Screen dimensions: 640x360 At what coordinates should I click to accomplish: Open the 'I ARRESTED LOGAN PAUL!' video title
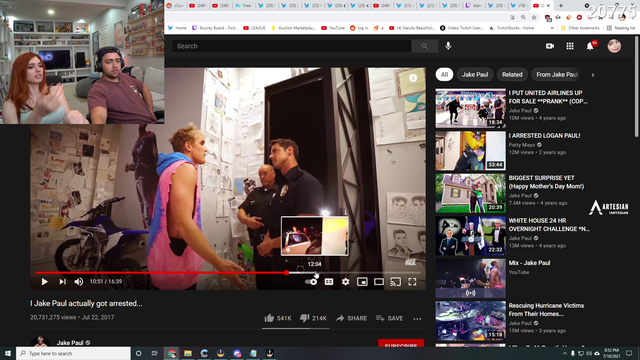click(544, 136)
